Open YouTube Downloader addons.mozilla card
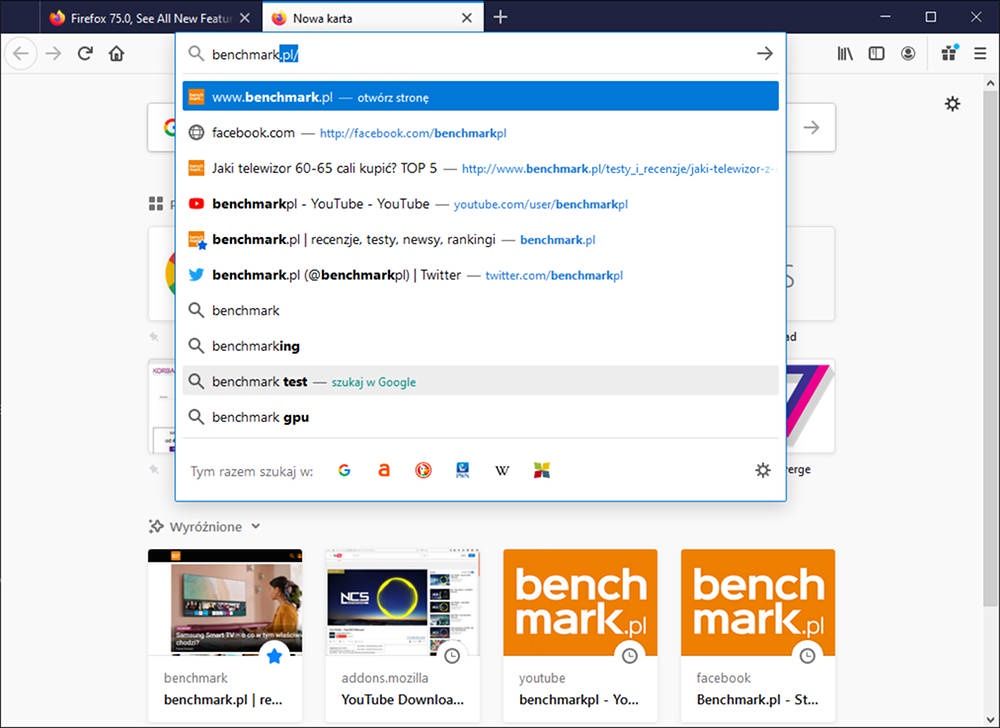The width and height of the screenshot is (1000, 728). tap(402, 635)
